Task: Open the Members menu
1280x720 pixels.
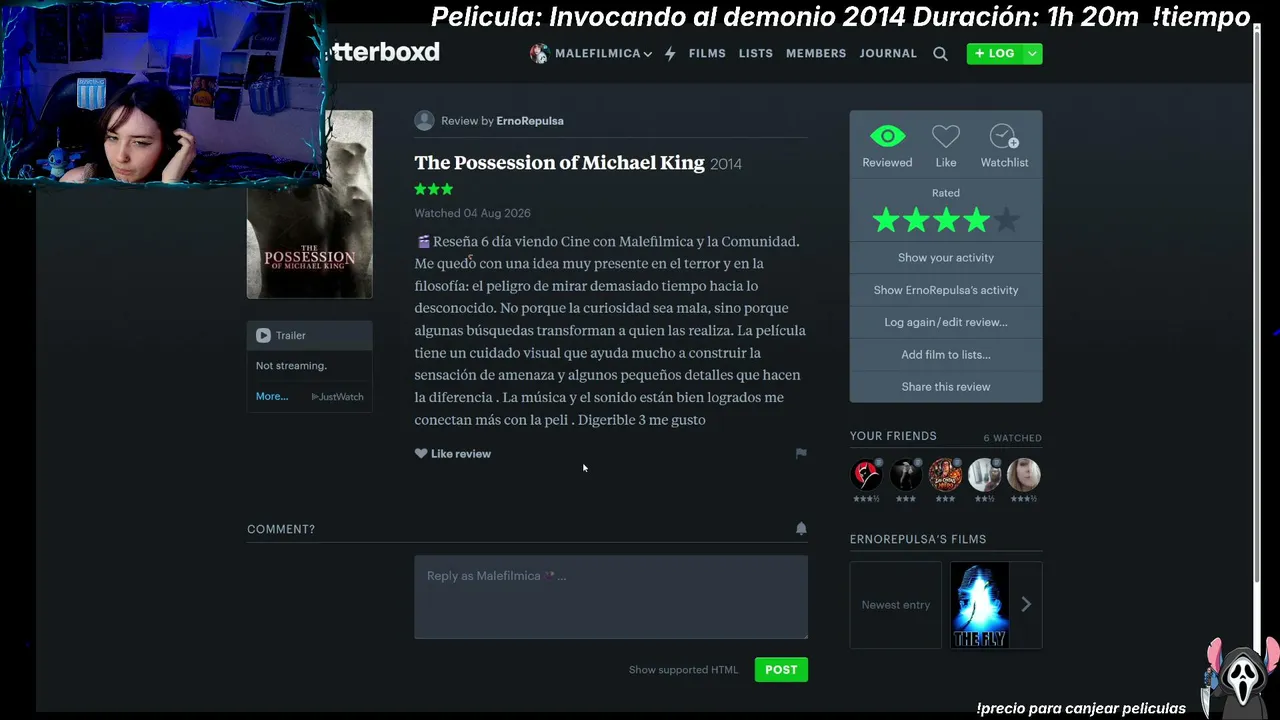Action: [x=816, y=54]
